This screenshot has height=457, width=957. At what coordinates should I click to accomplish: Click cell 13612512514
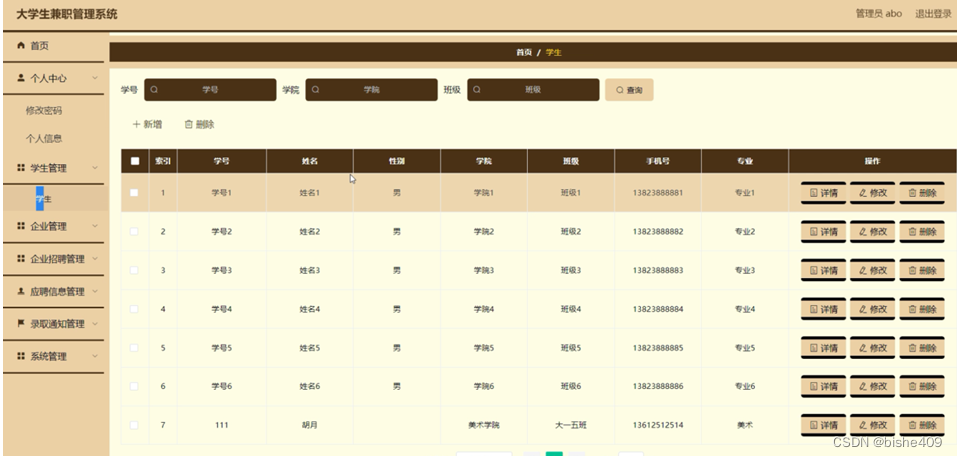click(658, 425)
